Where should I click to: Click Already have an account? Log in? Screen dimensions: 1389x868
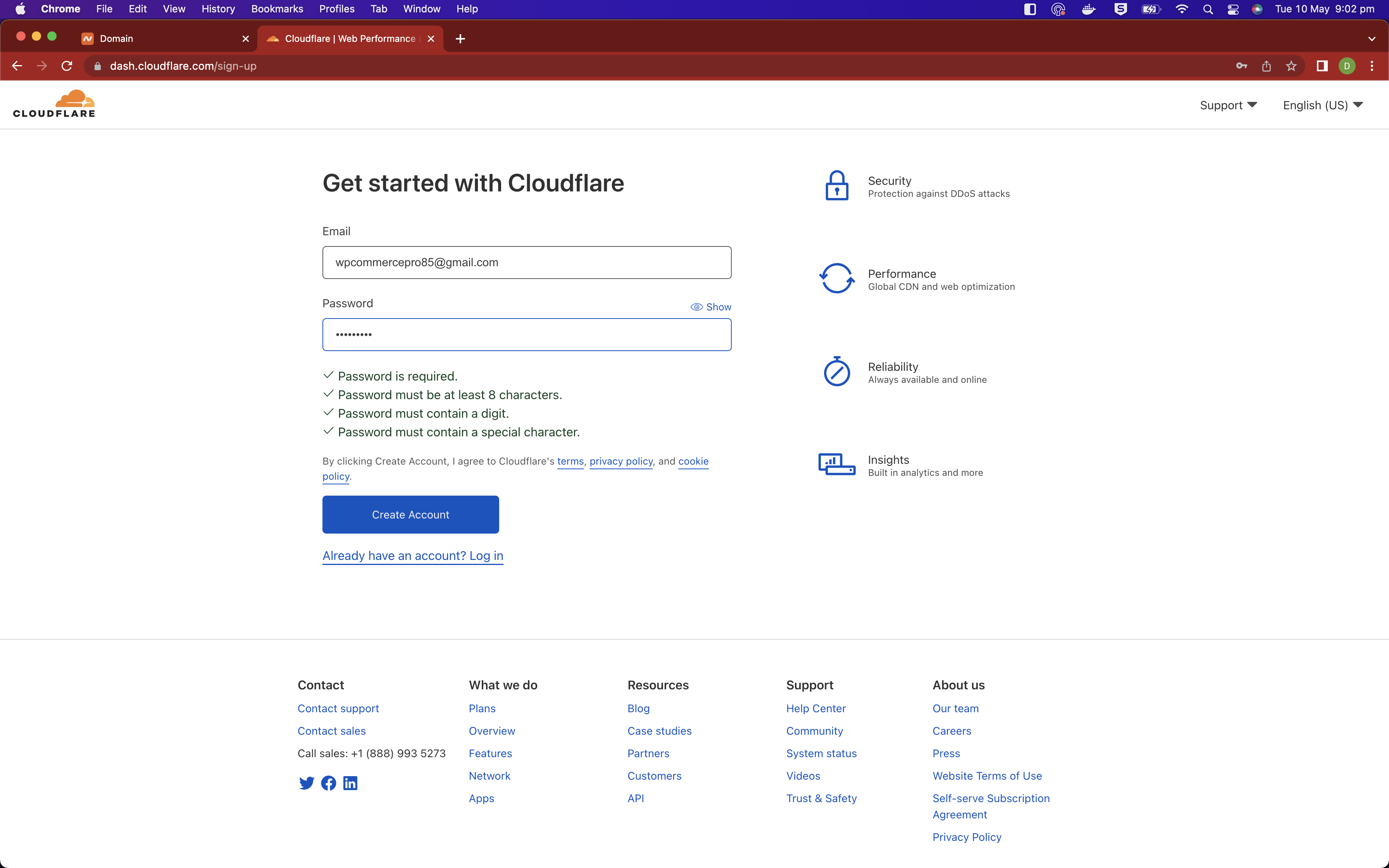pos(413,556)
